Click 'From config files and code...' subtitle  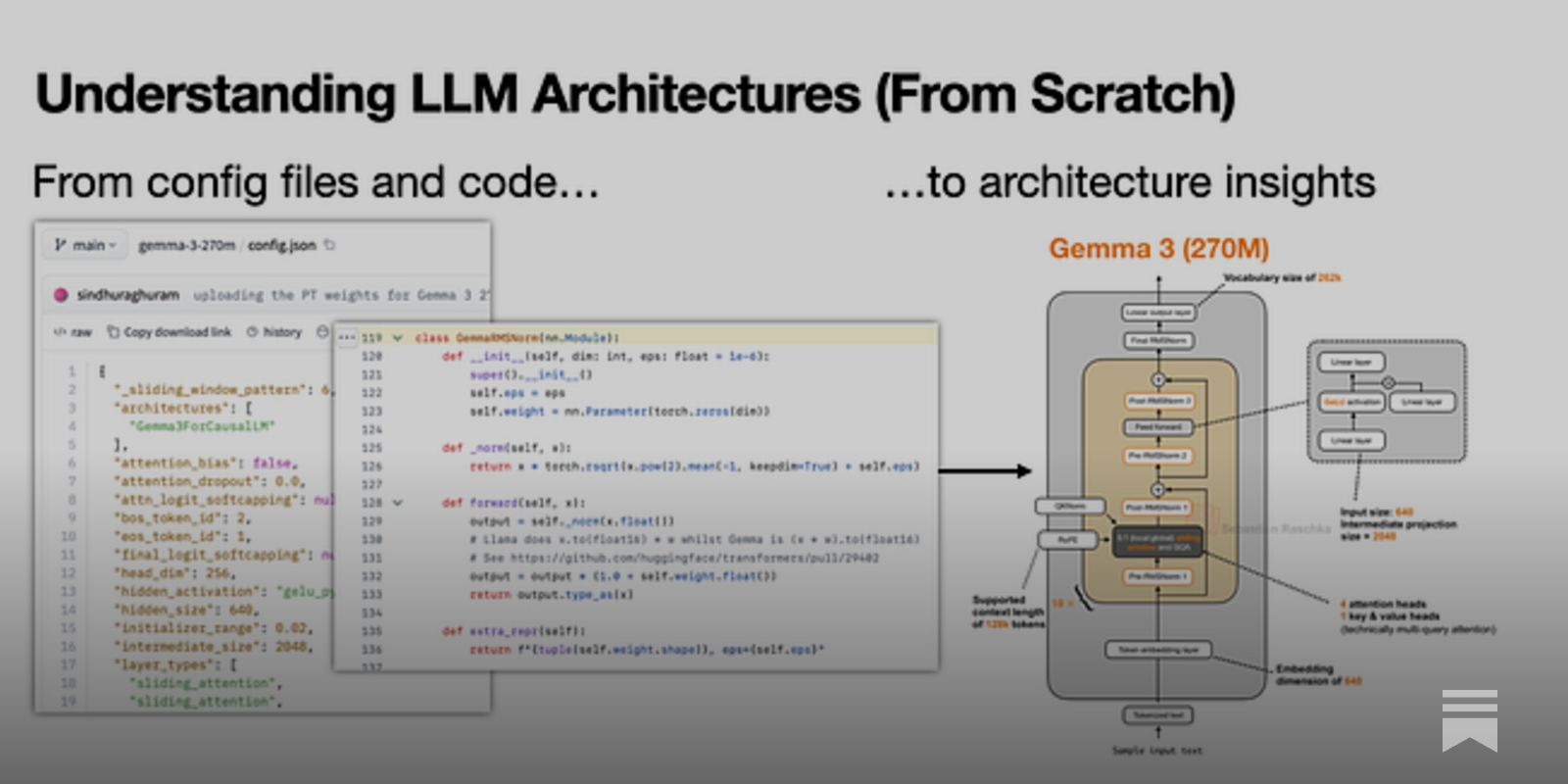click(316, 182)
